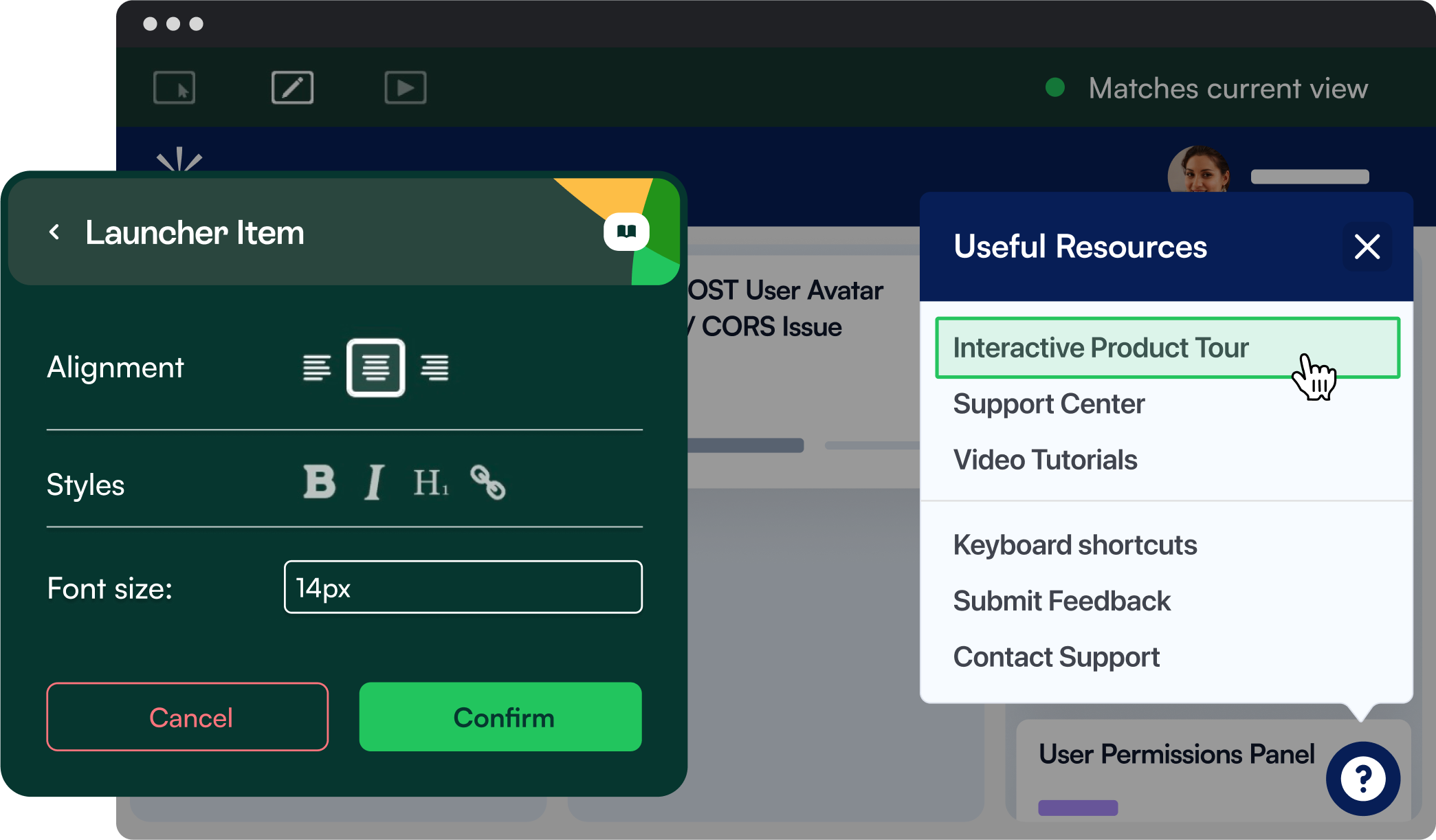The image size is (1436, 840).
Task: Click the question mark help launcher
Action: 1362,778
